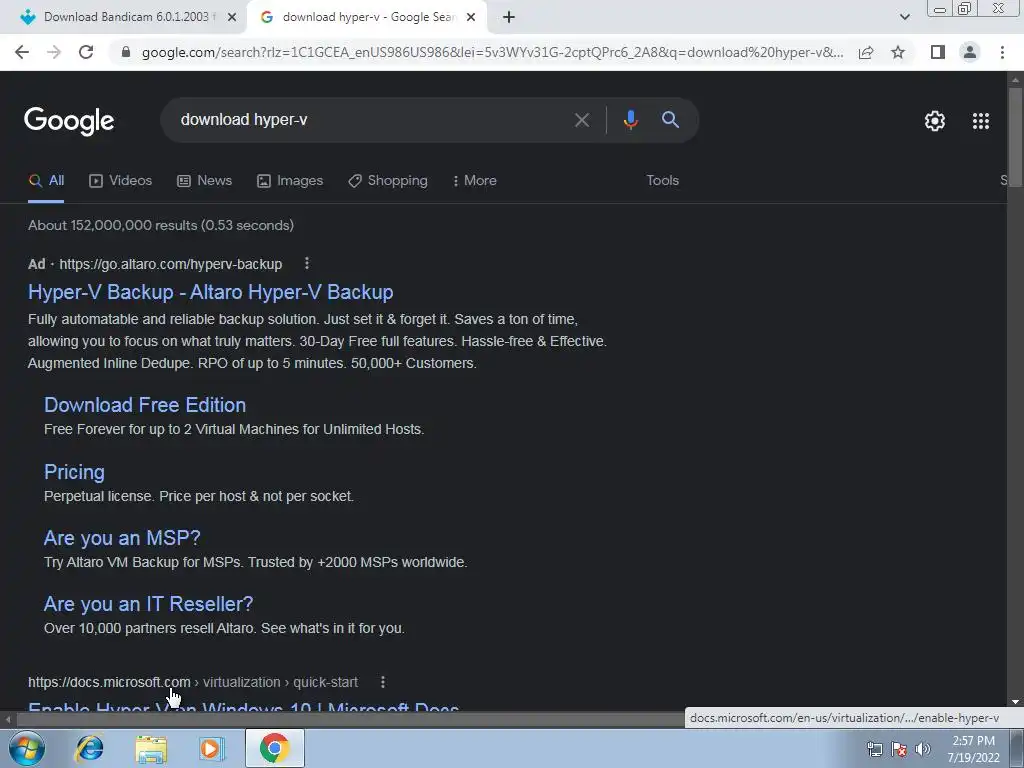This screenshot has width=1024, height=768.
Task: Open a new browser tab
Action: (x=509, y=18)
